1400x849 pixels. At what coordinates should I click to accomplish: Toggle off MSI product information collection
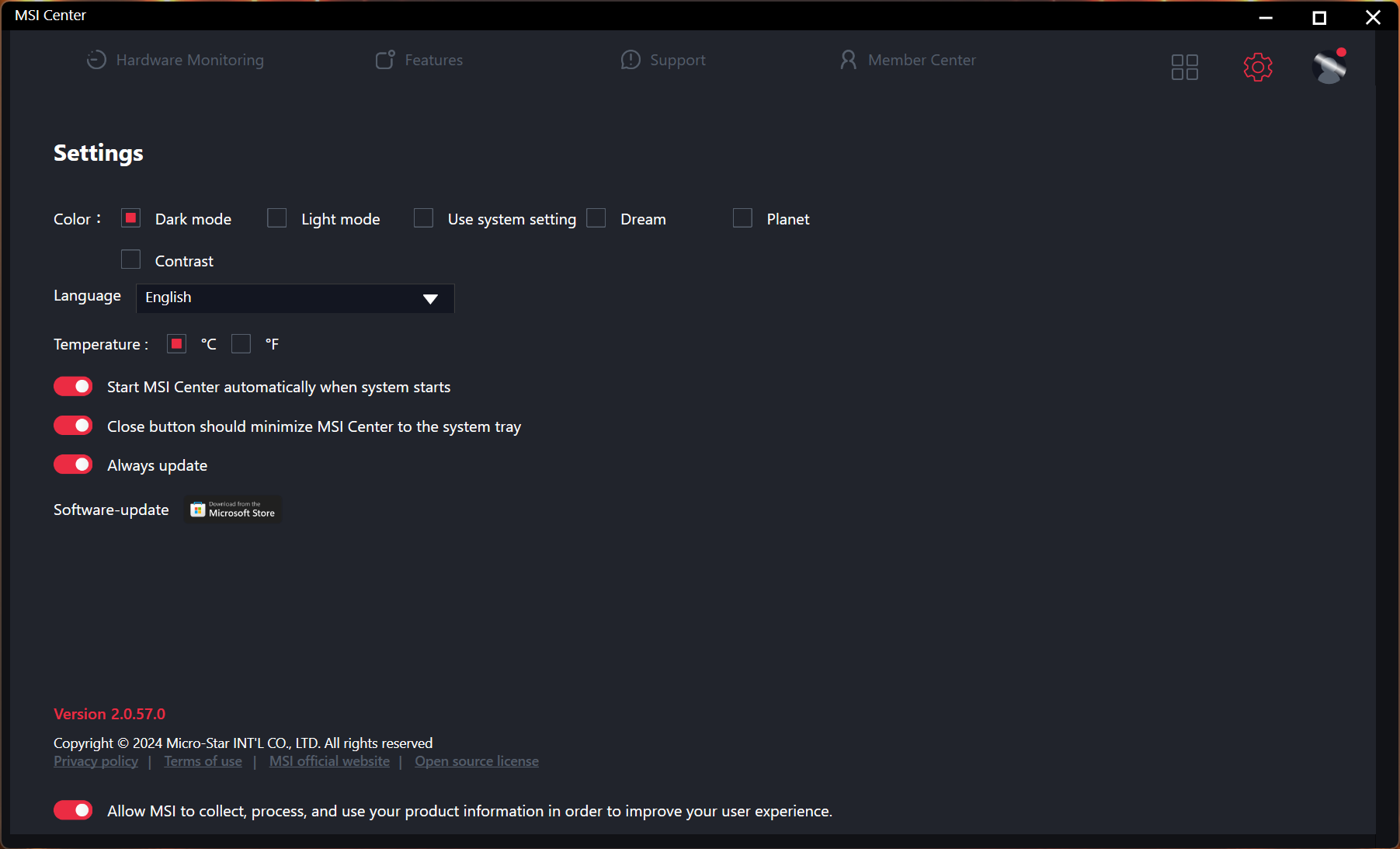coord(73,810)
